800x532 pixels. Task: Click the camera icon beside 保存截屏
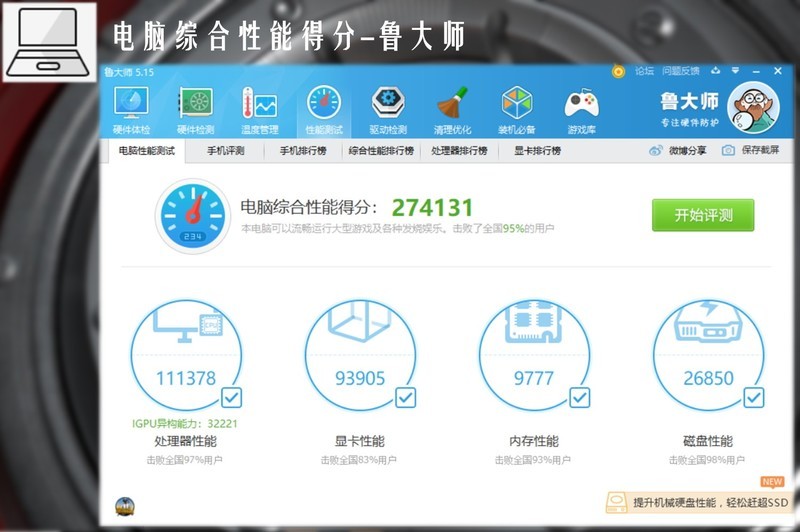[729, 150]
